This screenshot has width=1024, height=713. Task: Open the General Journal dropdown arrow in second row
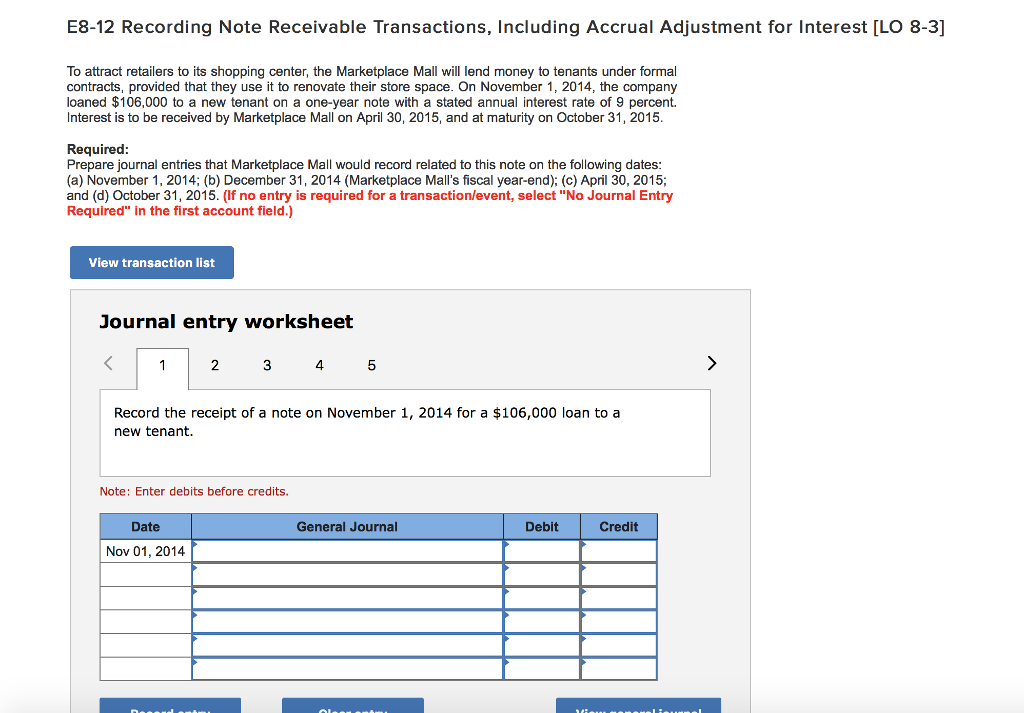tap(196, 569)
